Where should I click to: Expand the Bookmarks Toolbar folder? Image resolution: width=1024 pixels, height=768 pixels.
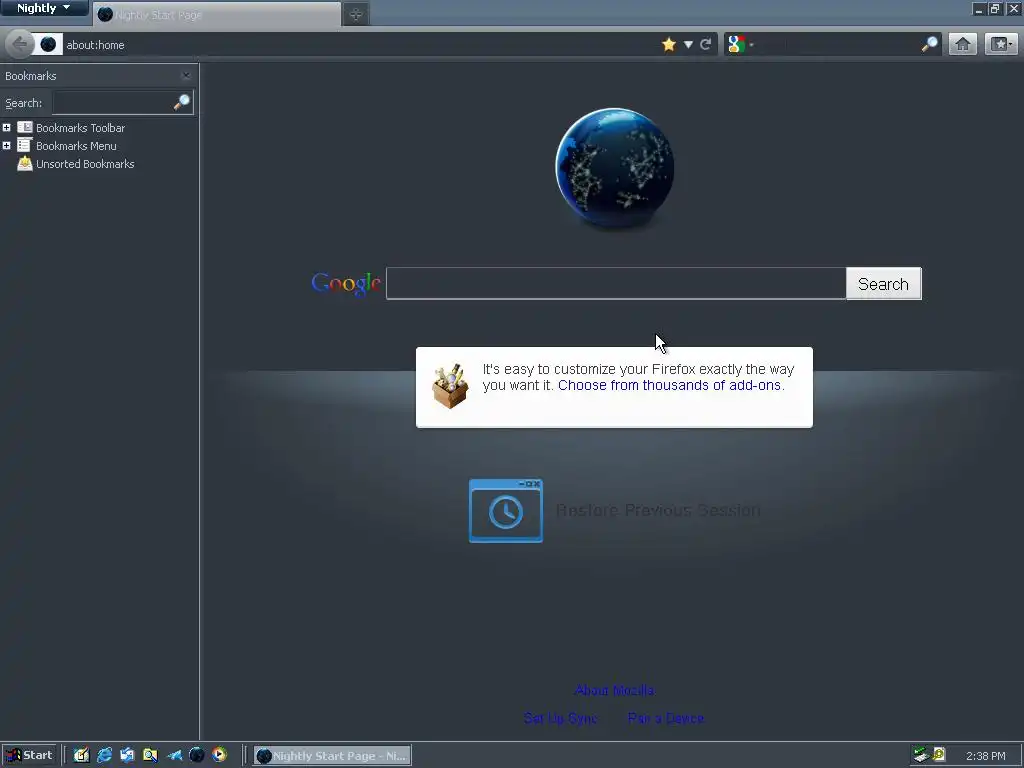click(7, 127)
